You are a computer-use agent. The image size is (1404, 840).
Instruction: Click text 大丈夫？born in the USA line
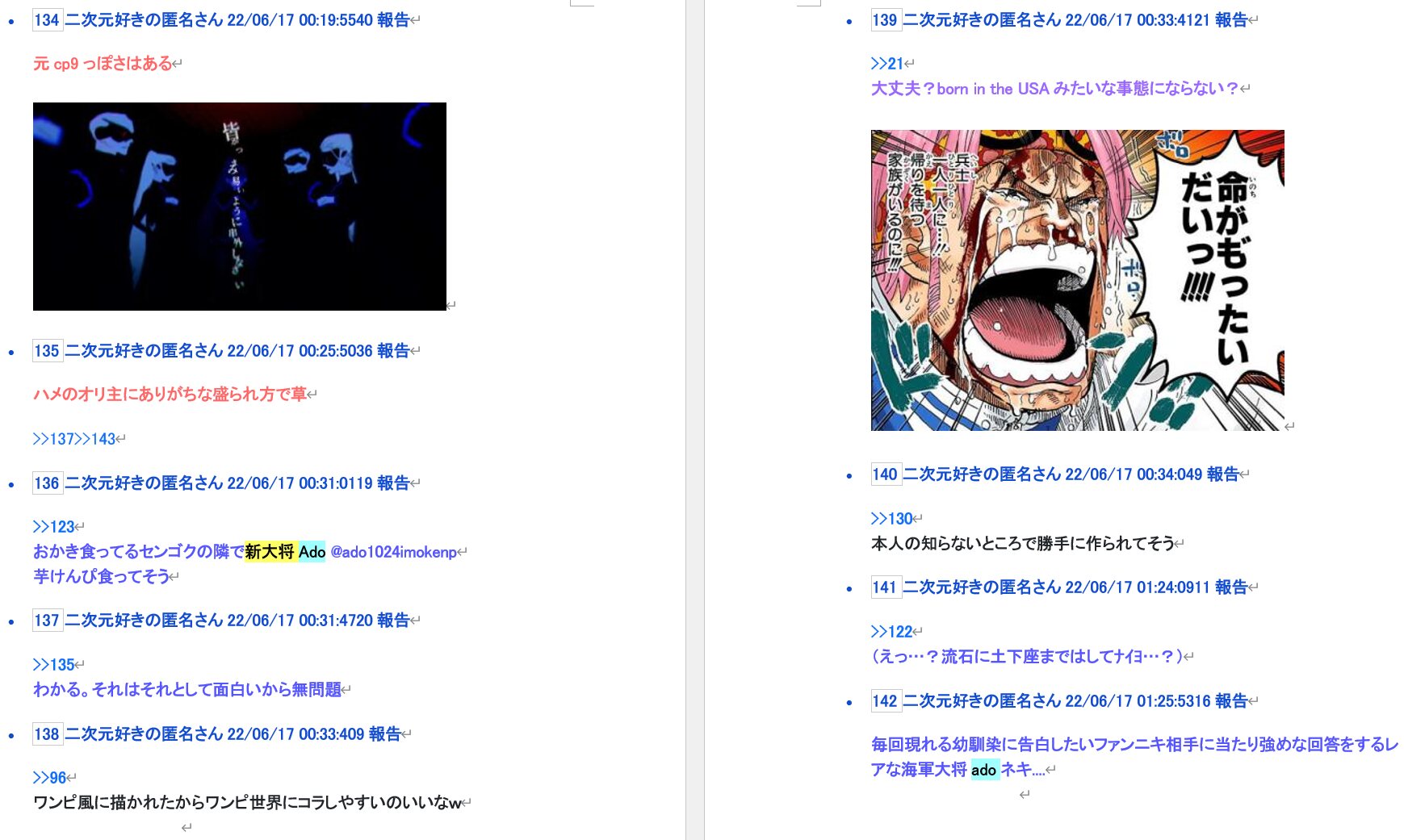point(1055,89)
